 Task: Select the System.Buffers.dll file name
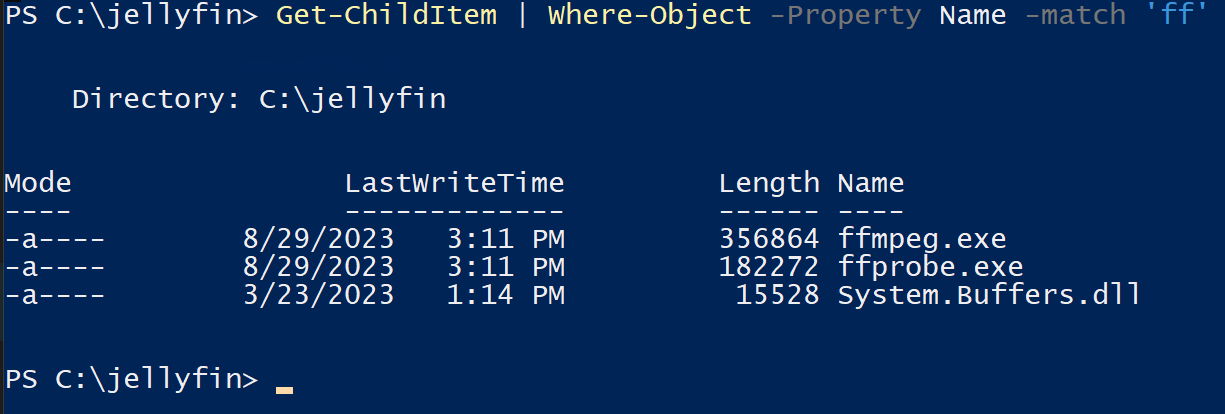click(x=989, y=296)
